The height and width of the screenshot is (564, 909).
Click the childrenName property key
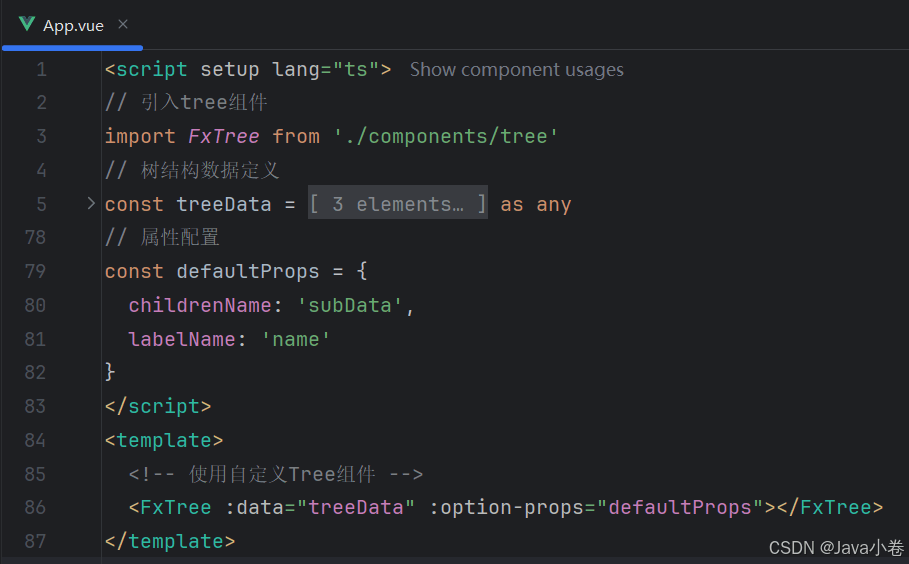(200, 305)
